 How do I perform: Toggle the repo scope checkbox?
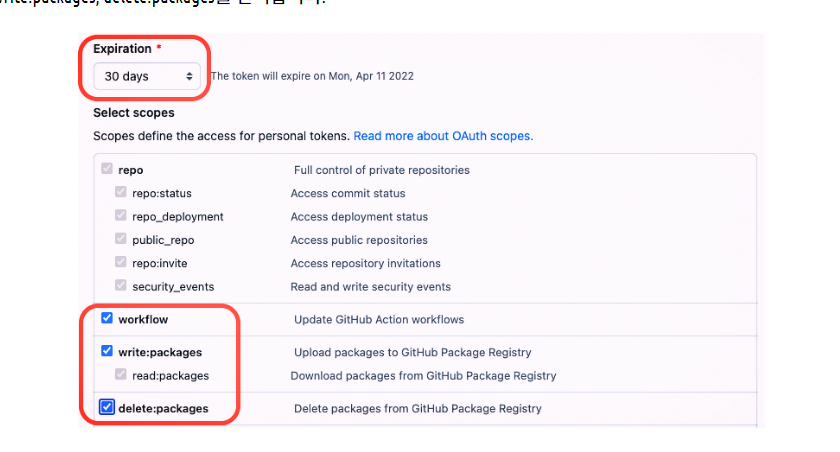[107, 170]
